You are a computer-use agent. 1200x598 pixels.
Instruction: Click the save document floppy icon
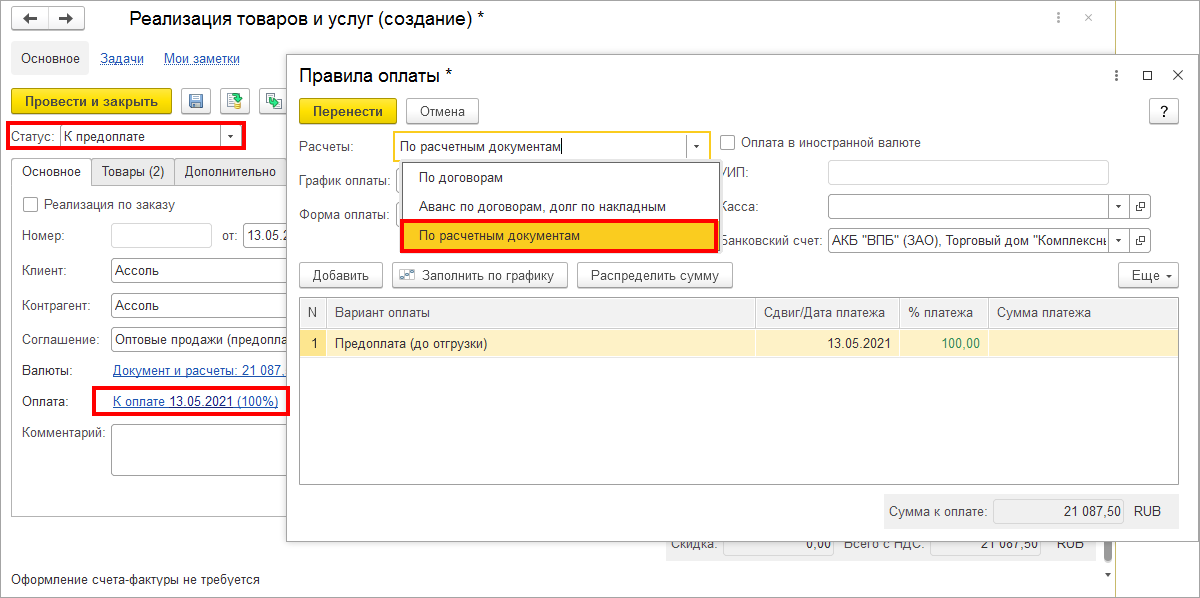(196, 101)
